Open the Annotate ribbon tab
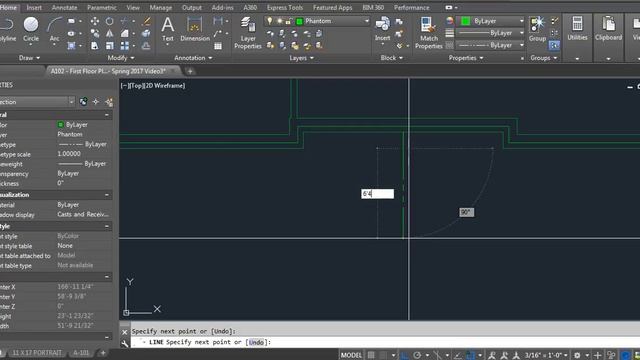640x360 pixels. pyautogui.click(x=64, y=7)
